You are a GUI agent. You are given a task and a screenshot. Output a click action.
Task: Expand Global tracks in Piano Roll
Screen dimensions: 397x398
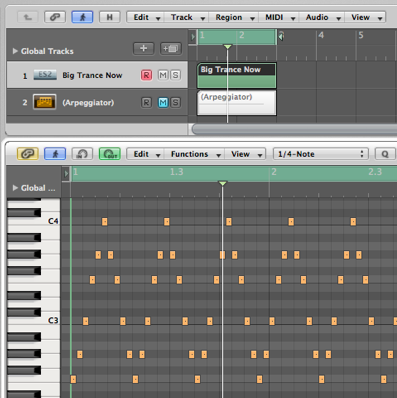point(15,188)
